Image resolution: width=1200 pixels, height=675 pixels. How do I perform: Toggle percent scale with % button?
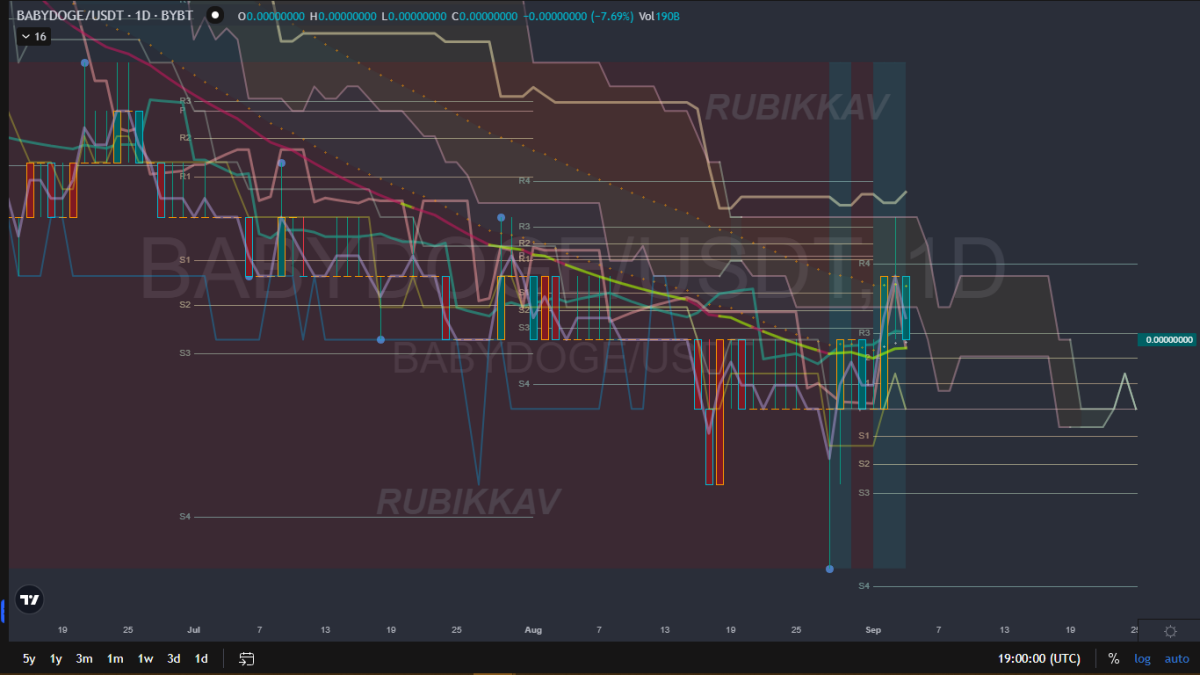point(1113,659)
